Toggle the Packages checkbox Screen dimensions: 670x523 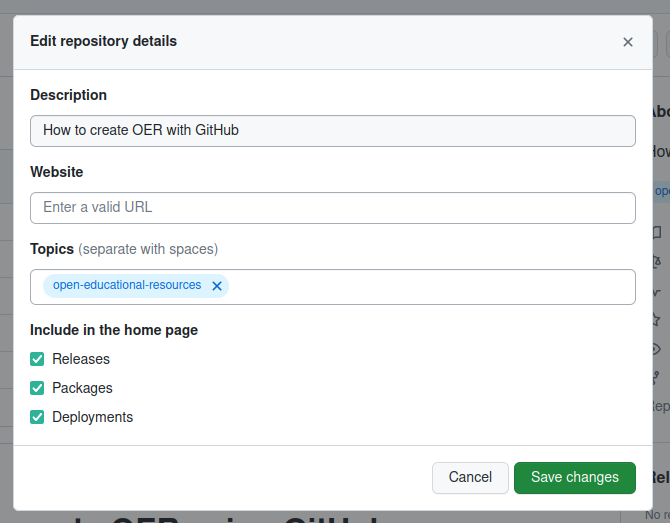point(38,388)
